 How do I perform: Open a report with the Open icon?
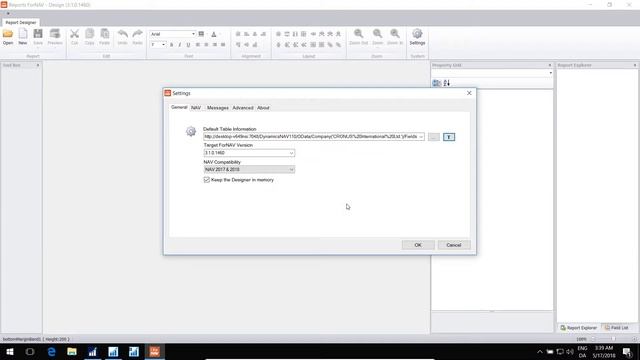pyautogui.click(x=8, y=36)
